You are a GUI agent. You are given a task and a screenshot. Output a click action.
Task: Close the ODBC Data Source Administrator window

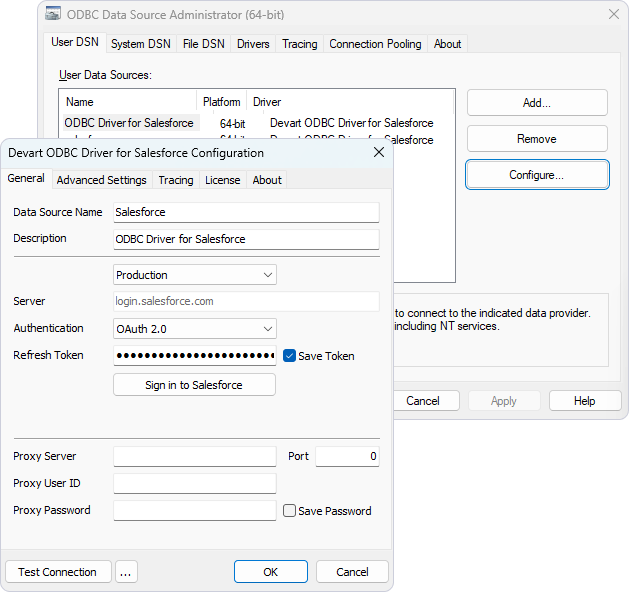pos(613,14)
